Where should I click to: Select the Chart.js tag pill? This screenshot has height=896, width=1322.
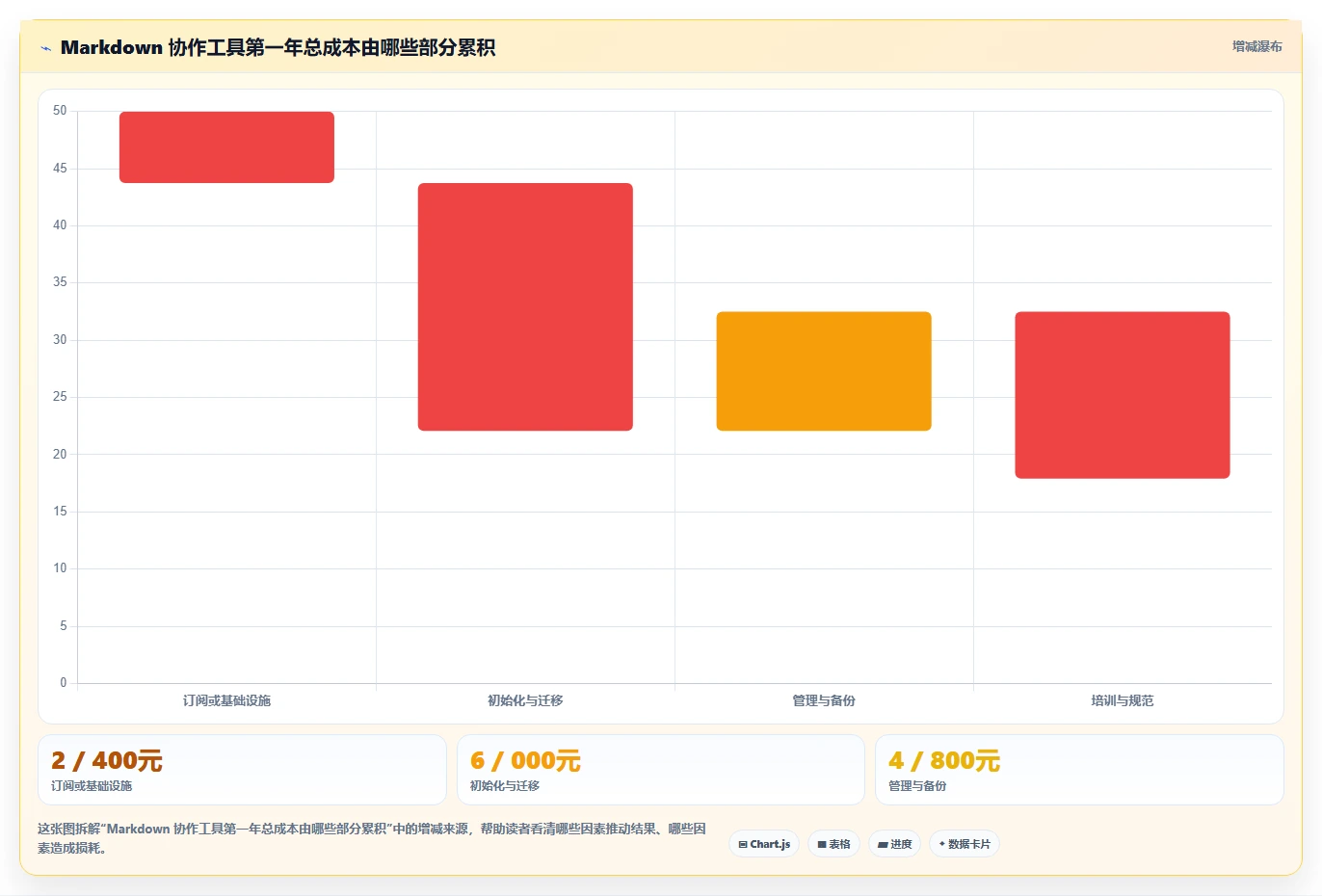click(x=764, y=844)
